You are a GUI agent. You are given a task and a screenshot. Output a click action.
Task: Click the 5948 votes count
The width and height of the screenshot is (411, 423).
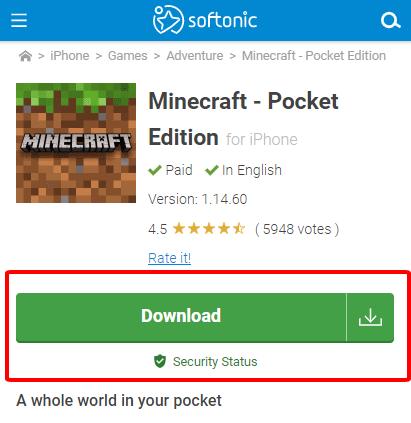pyautogui.click(x=297, y=229)
